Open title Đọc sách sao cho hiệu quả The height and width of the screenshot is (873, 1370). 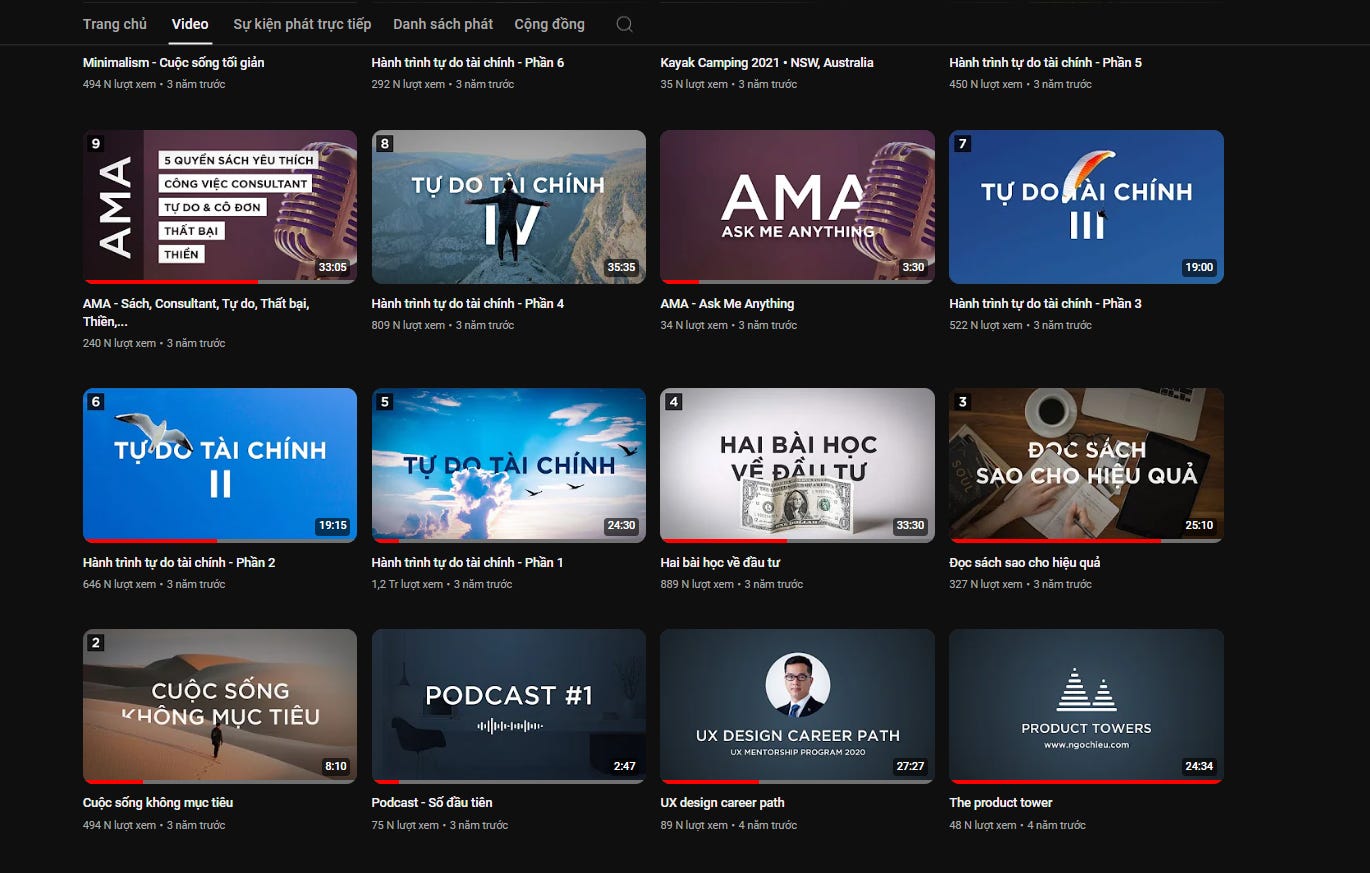(x=1025, y=562)
